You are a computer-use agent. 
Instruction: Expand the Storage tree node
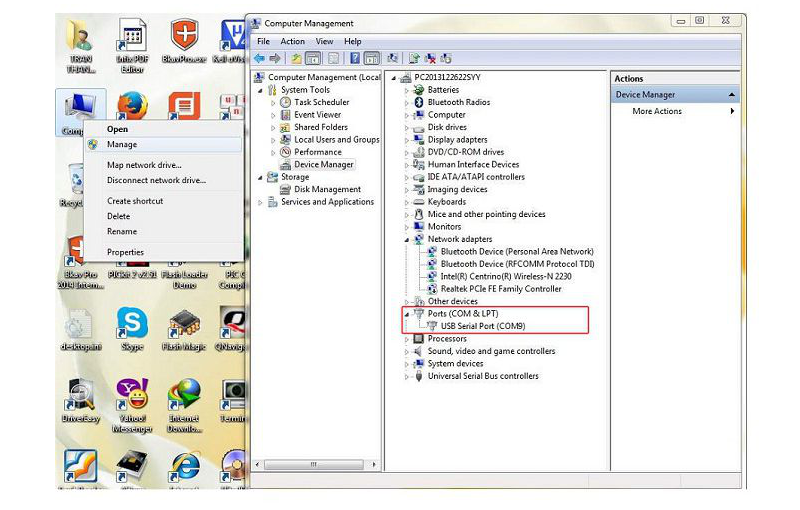coord(261,177)
